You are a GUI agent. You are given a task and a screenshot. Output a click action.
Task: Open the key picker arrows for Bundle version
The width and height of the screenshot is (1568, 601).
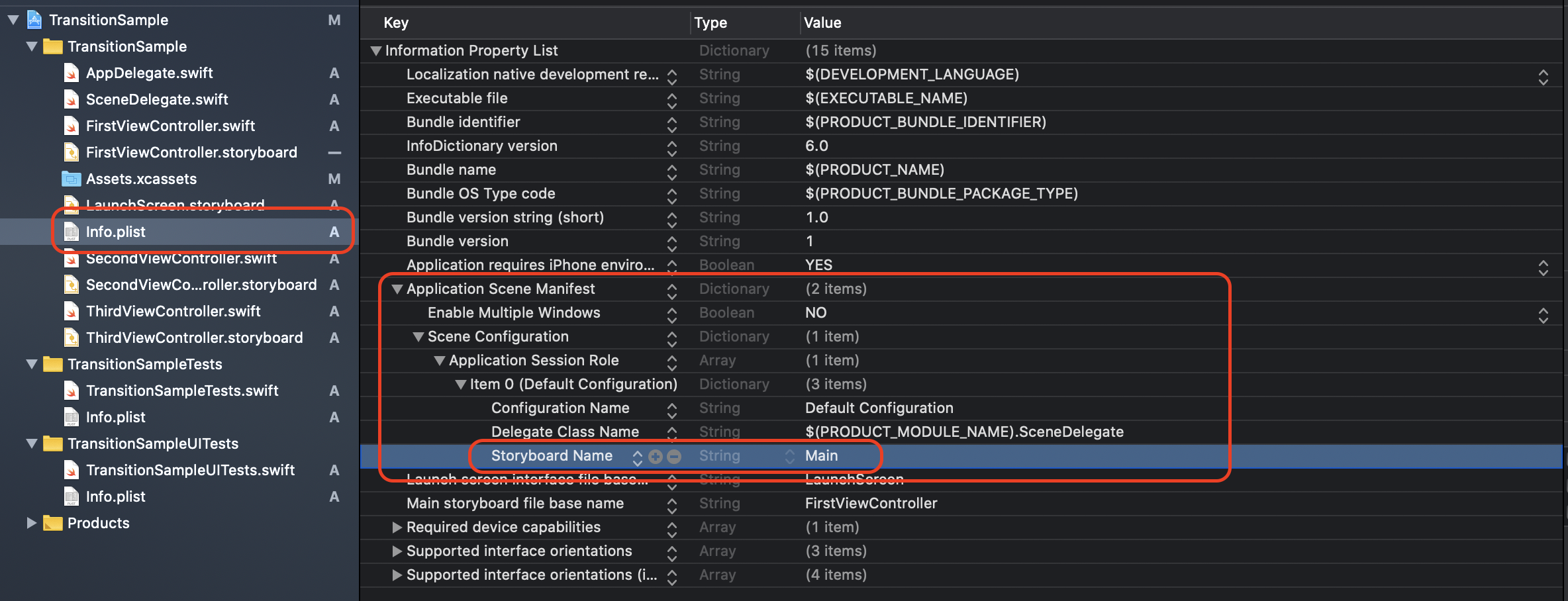click(x=672, y=243)
